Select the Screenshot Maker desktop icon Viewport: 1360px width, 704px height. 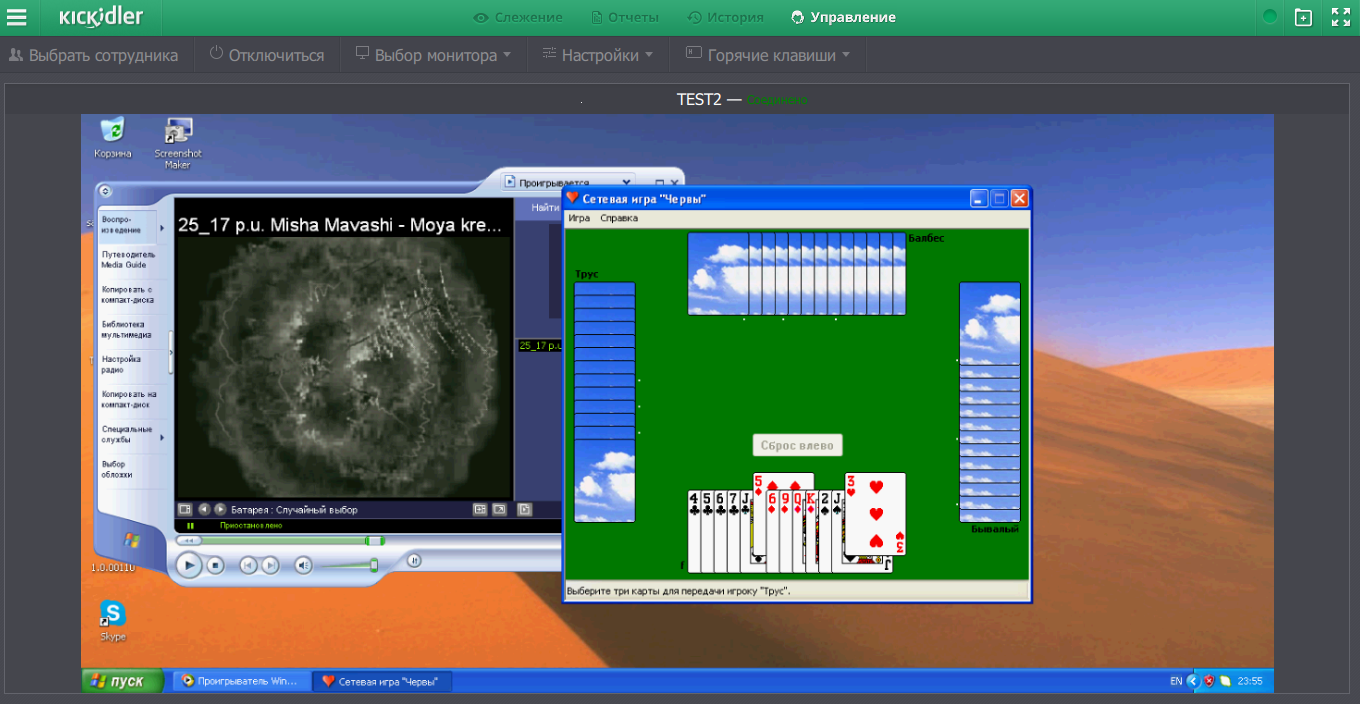tap(178, 143)
